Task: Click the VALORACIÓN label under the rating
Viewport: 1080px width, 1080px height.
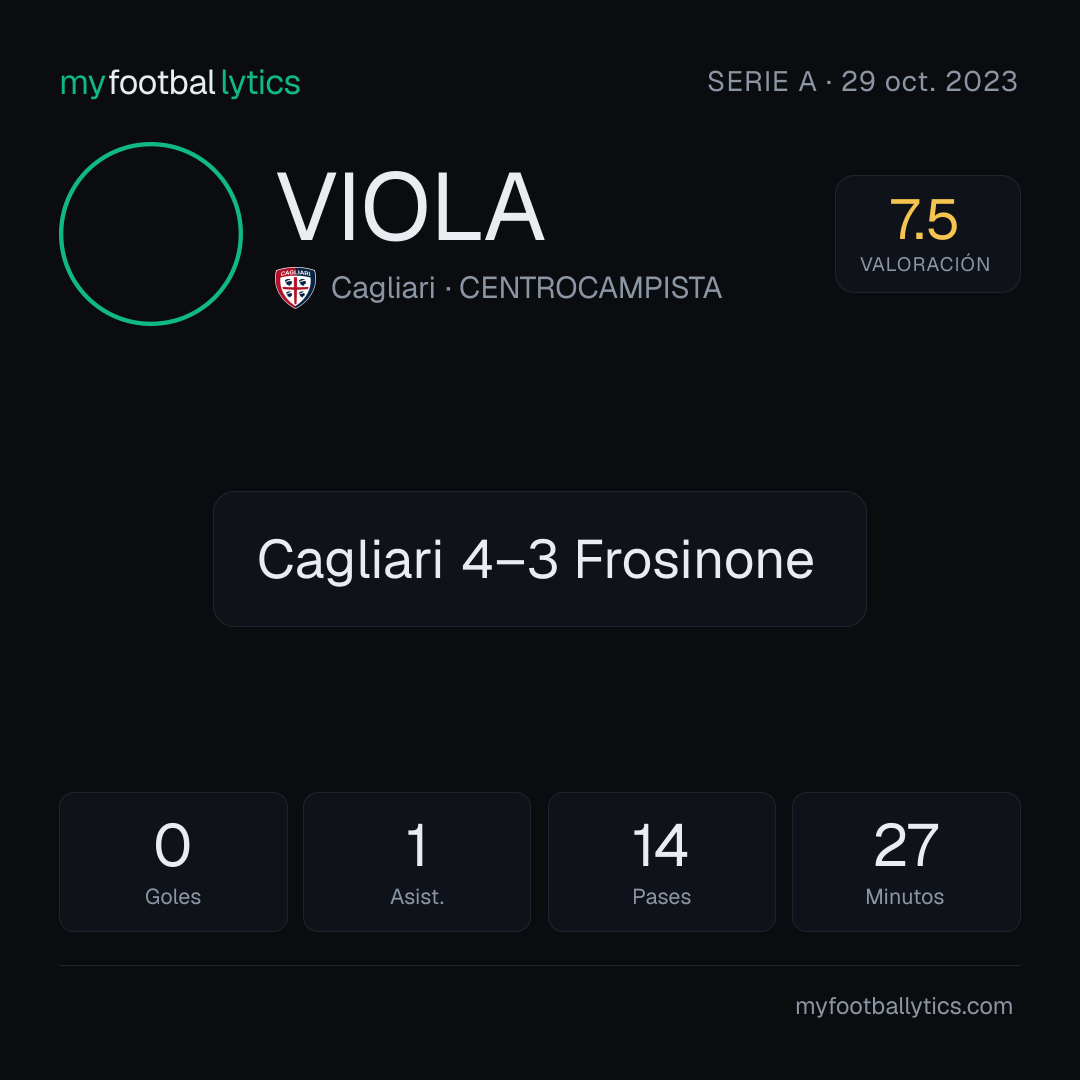Action: pyautogui.click(x=925, y=264)
